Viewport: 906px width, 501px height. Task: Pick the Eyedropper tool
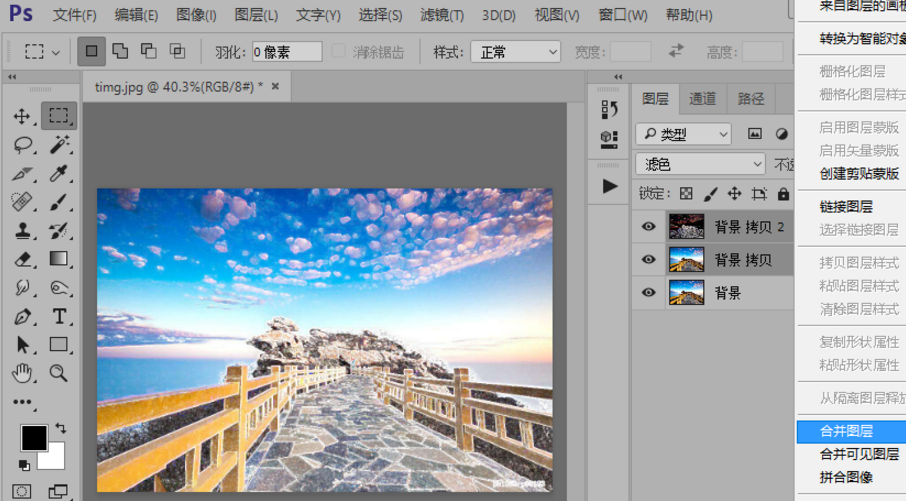59,174
